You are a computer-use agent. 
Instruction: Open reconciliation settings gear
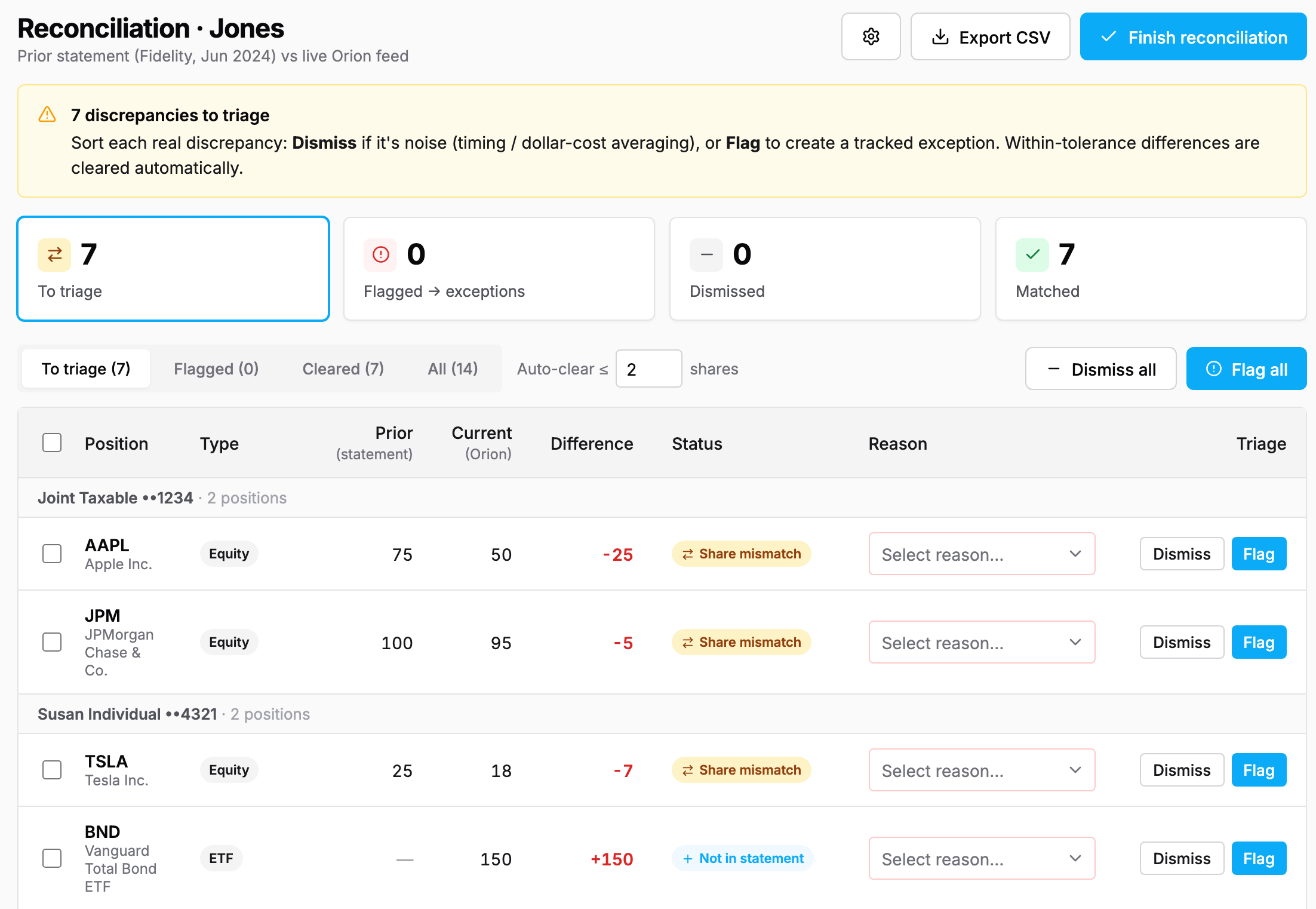[x=871, y=37]
